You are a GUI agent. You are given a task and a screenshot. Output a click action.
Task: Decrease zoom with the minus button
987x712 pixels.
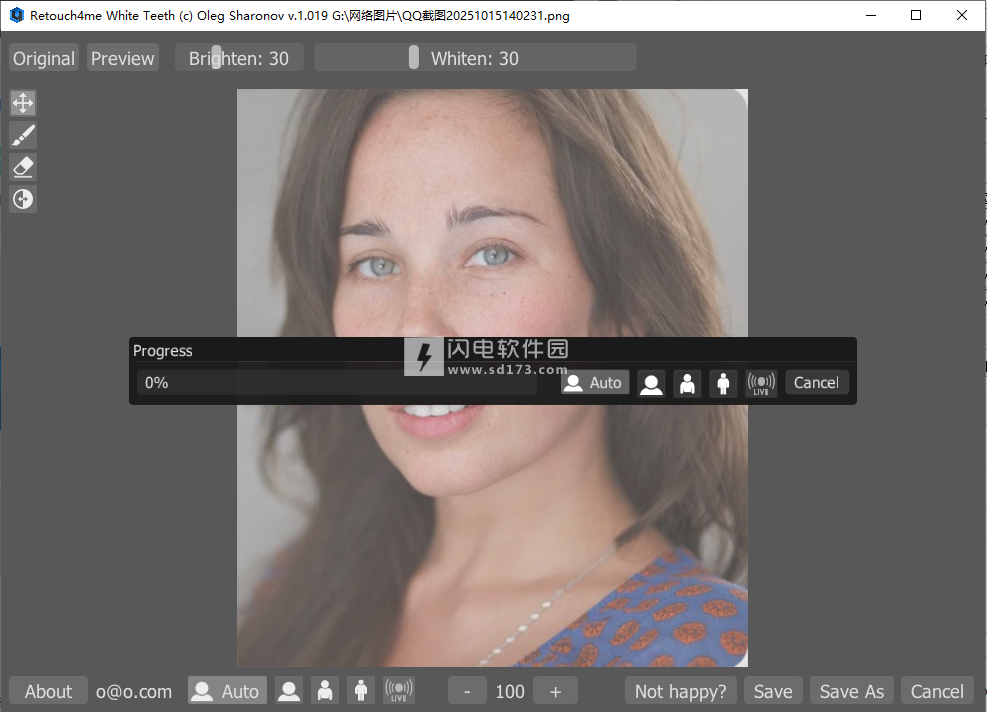click(467, 691)
